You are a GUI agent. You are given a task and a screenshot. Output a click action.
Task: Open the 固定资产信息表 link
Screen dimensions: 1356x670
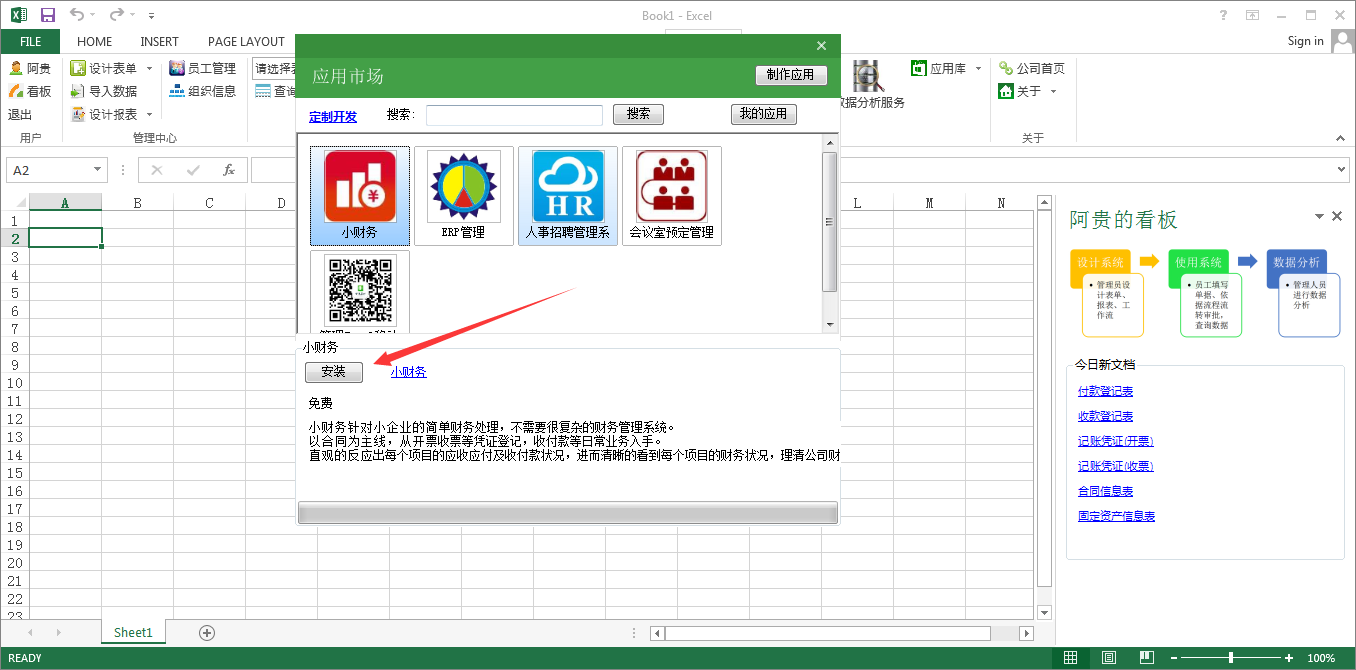(1116, 516)
